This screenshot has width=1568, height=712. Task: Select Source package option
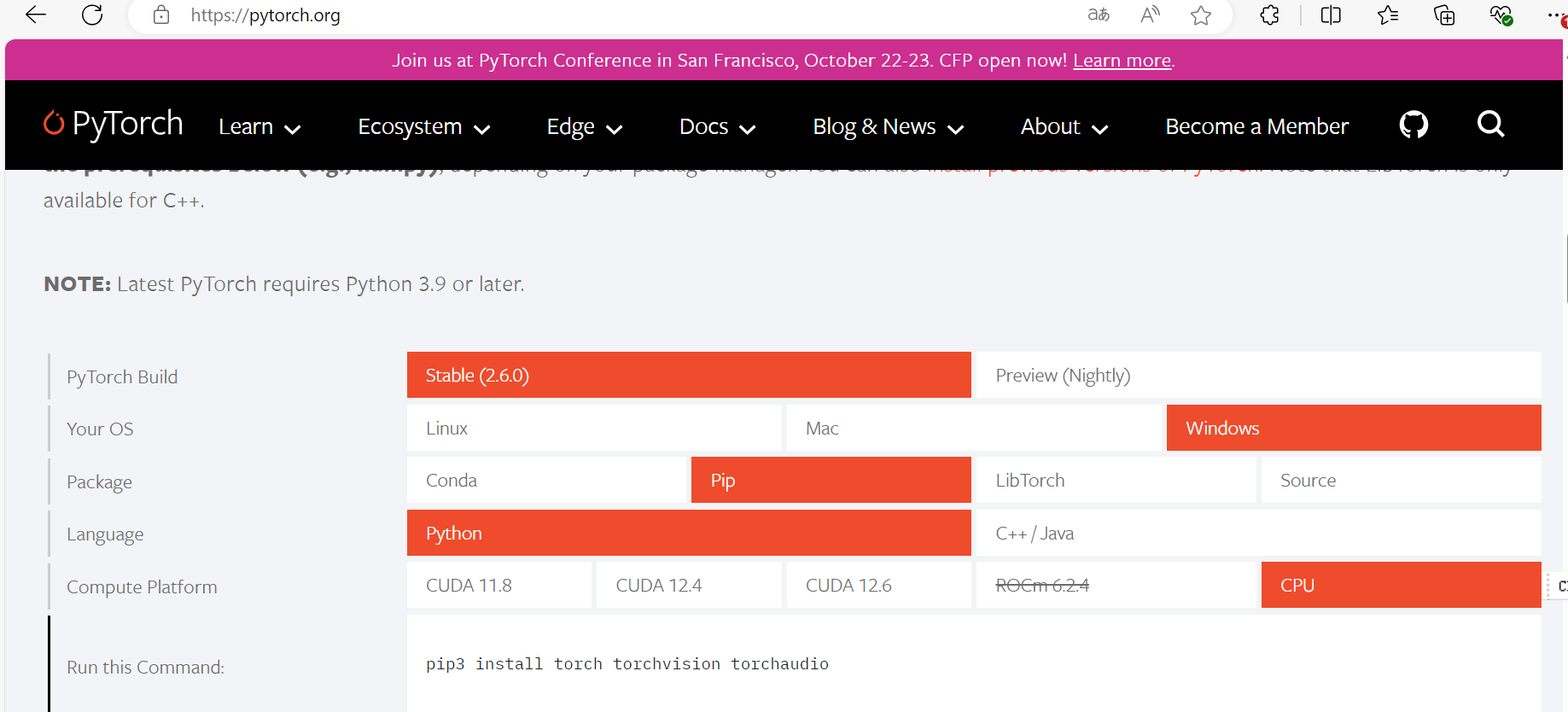point(1402,480)
